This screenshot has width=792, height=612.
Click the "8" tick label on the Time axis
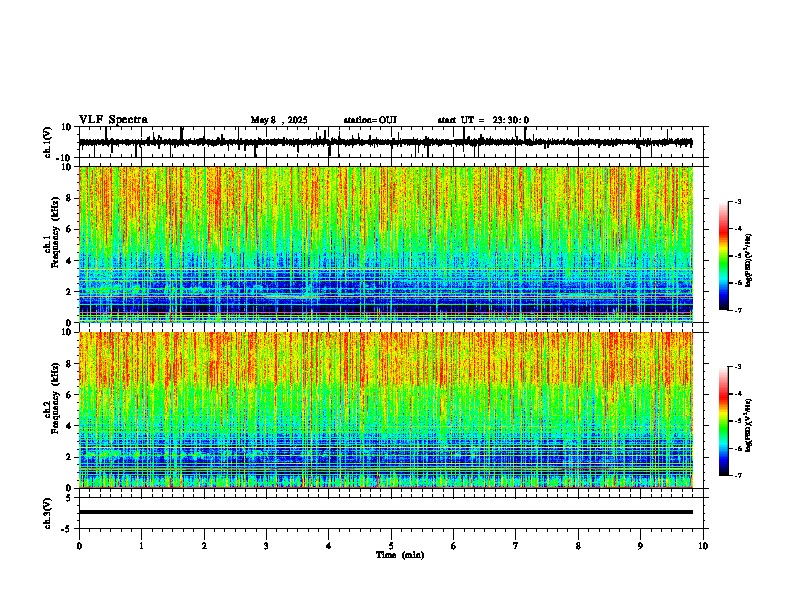pos(578,546)
